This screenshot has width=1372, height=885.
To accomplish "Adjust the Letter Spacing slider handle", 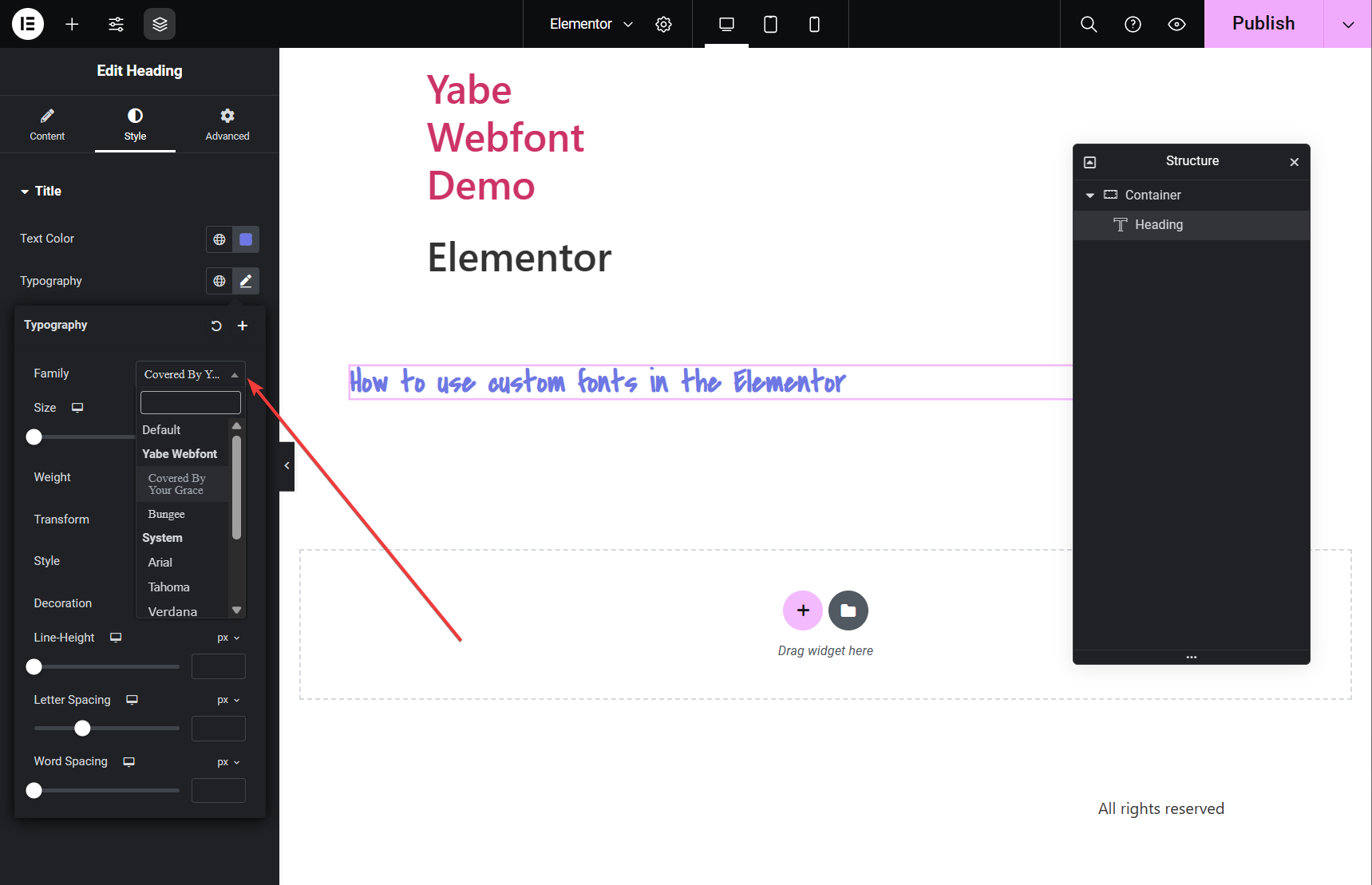I will pyautogui.click(x=82, y=729).
